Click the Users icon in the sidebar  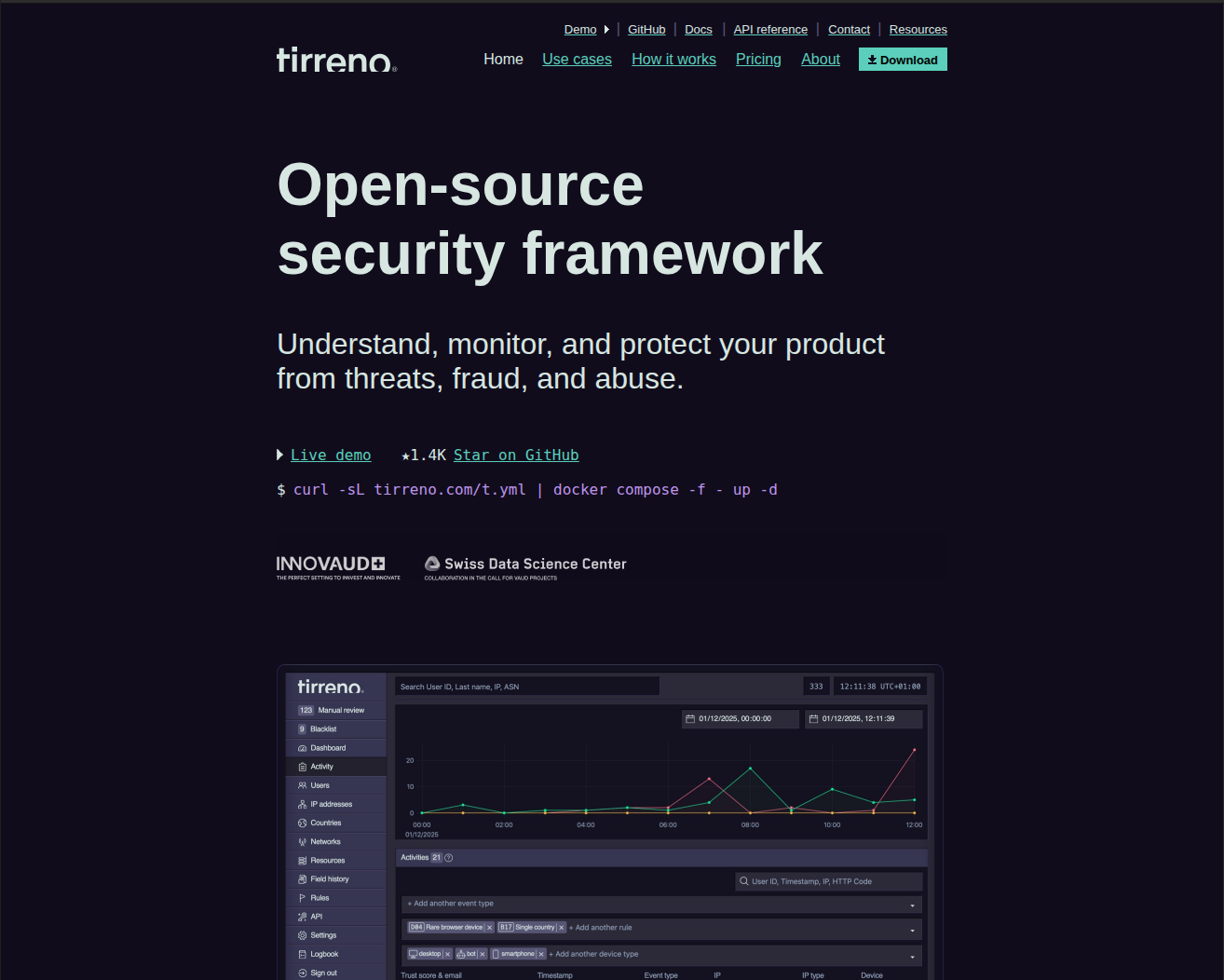(x=302, y=785)
